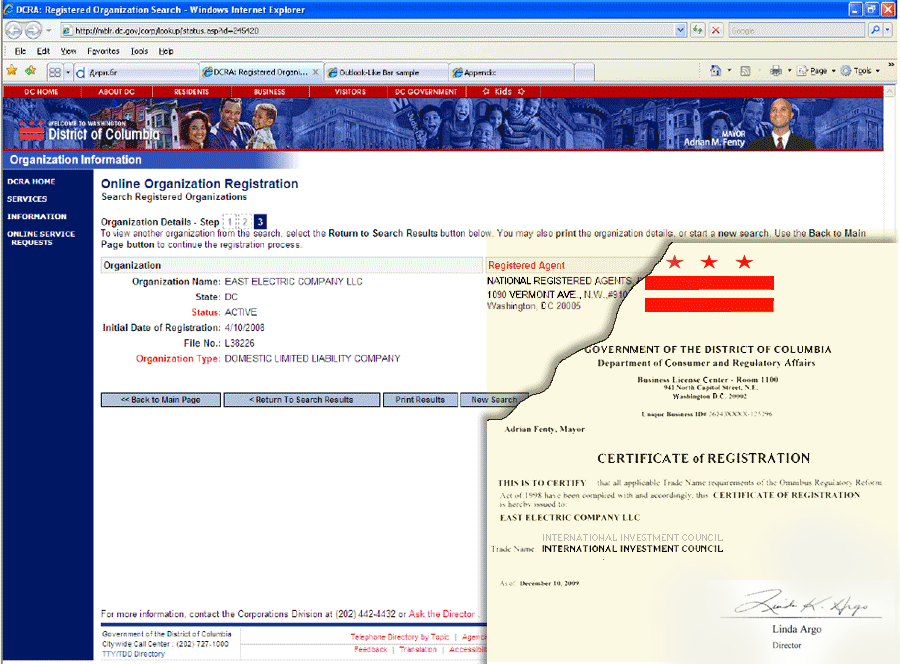
Task: Open the Edit menu
Action: pyautogui.click(x=43, y=51)
